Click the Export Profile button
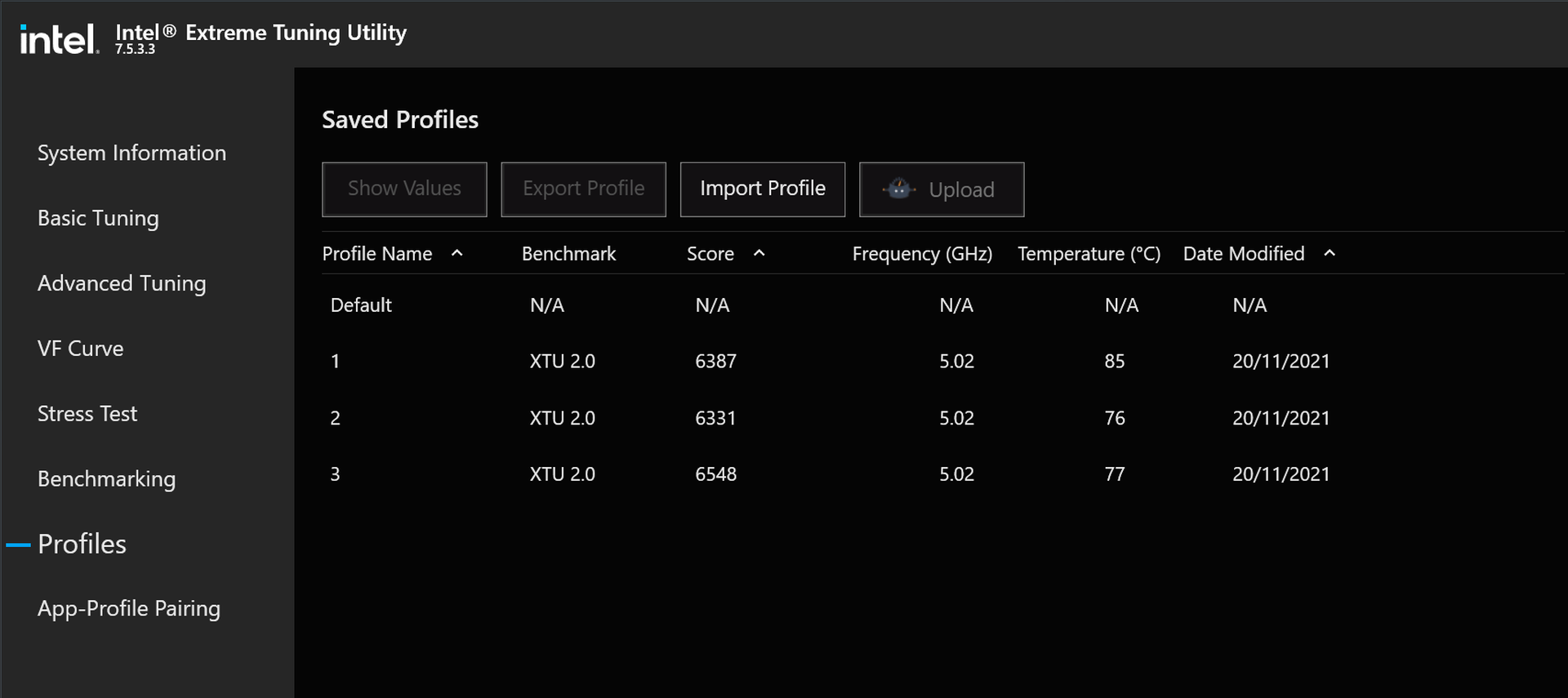Viewport: 1568px width, 698px height. (583, 189)
